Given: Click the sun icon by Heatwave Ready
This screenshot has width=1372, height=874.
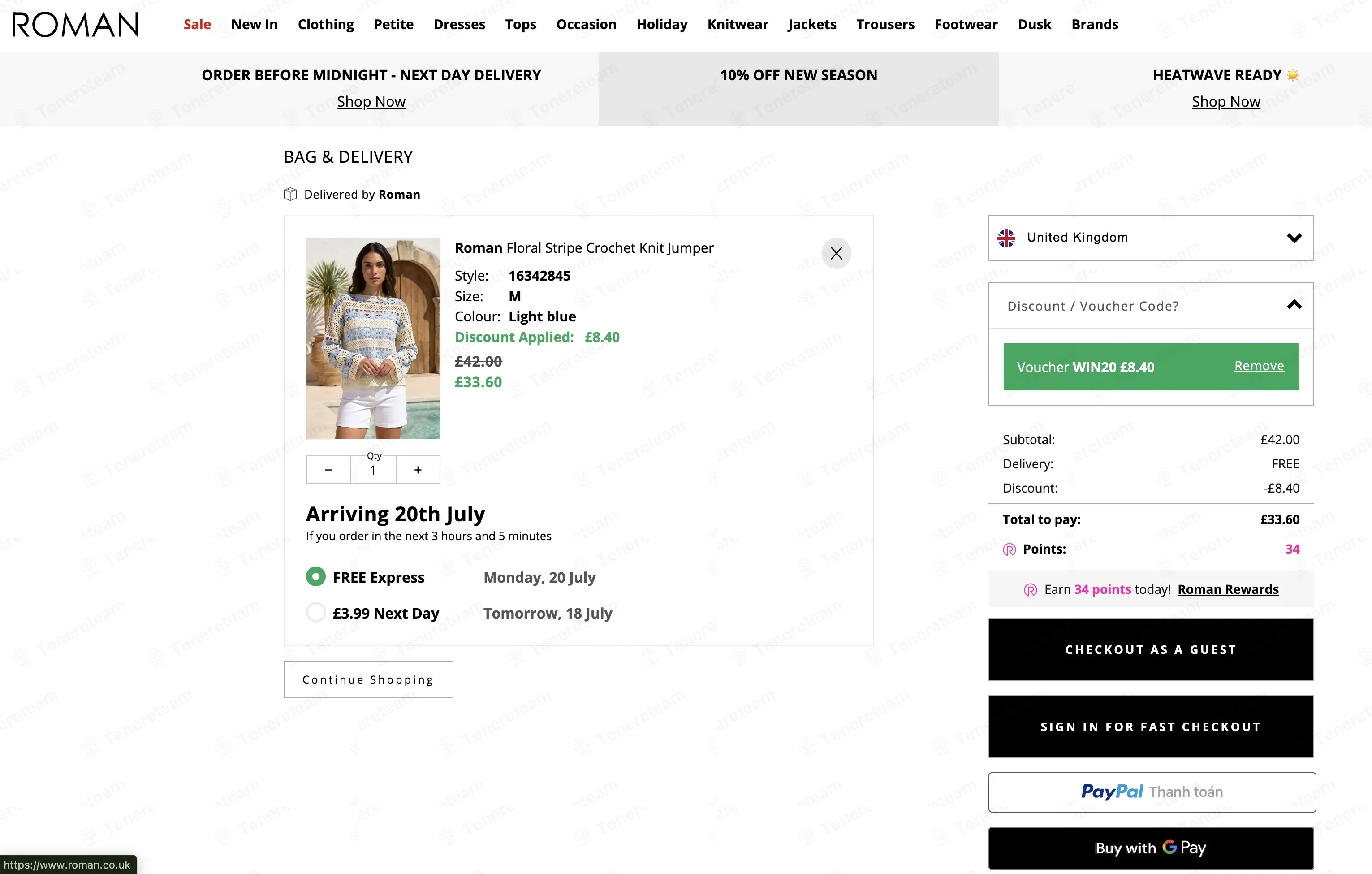Looking at the screenshot, I should tap(1293, 75).
